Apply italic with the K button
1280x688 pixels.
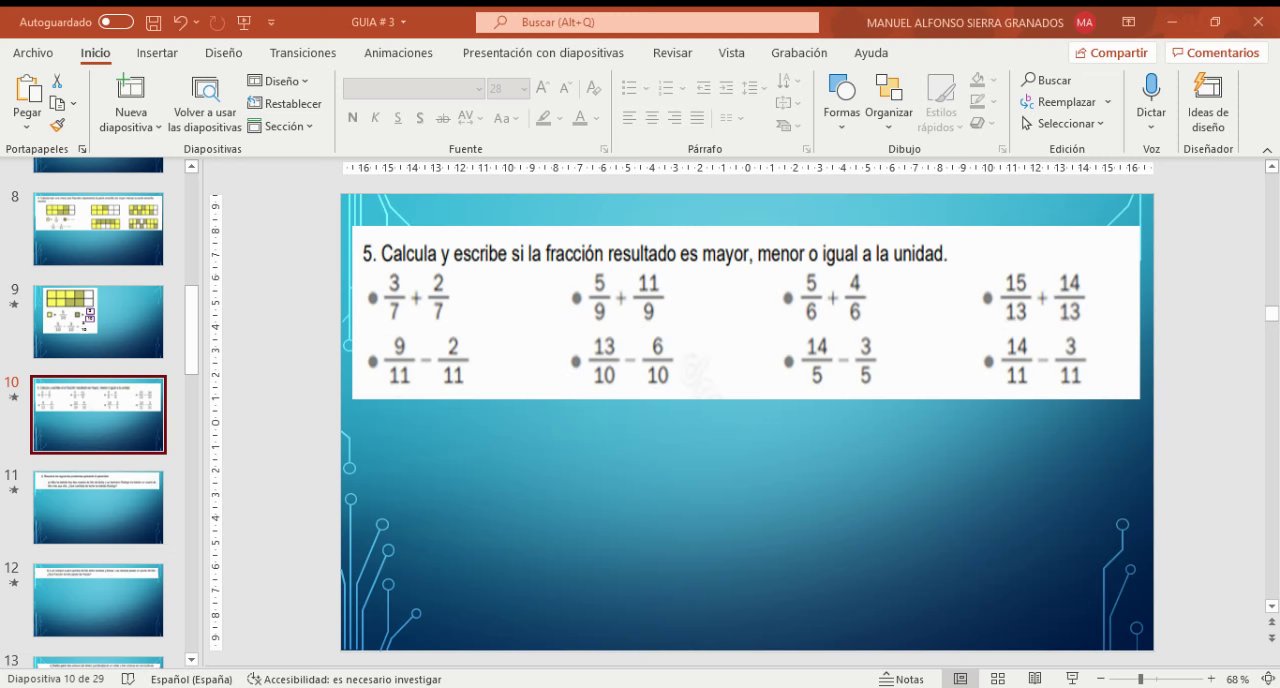click(375, 118)
